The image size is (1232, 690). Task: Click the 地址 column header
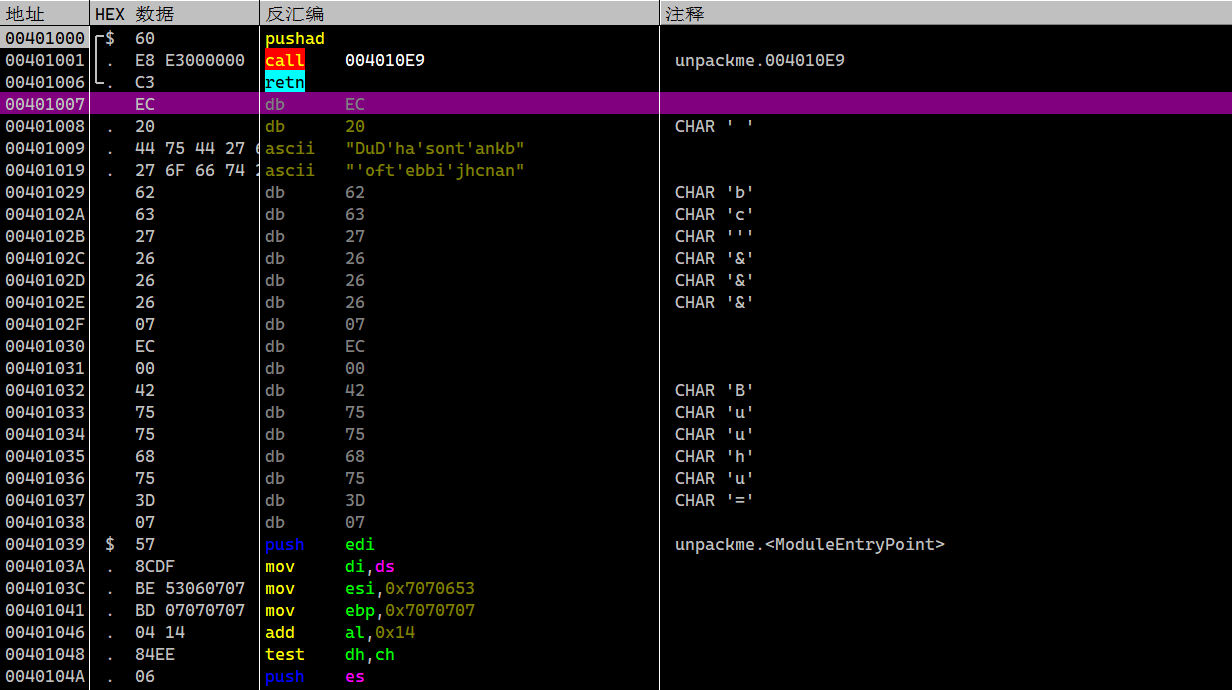[x=26, y=14]
